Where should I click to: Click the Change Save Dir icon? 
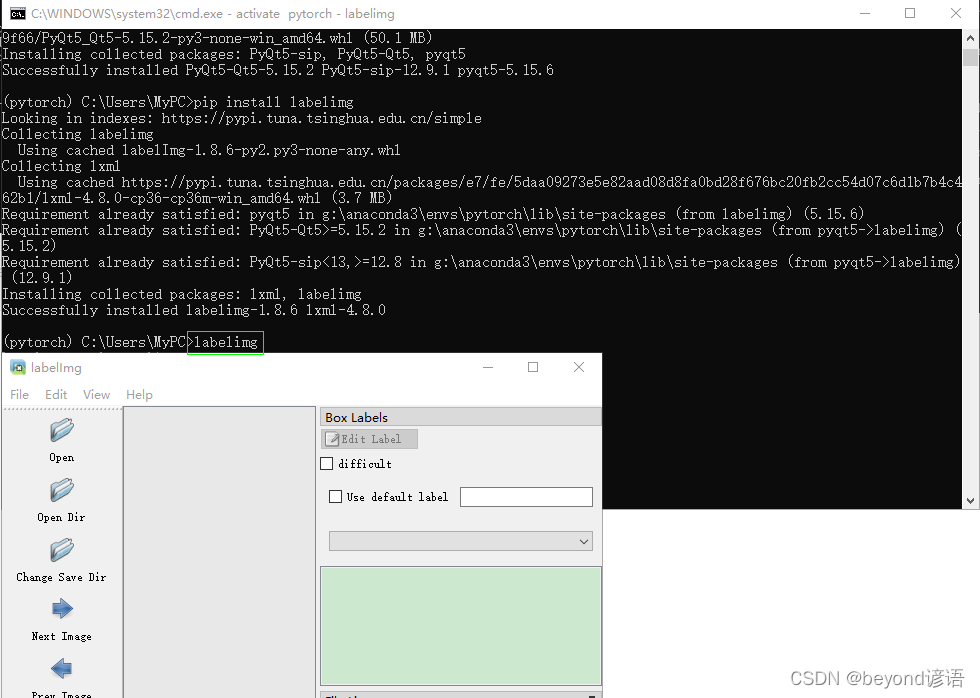coord(62,550)
